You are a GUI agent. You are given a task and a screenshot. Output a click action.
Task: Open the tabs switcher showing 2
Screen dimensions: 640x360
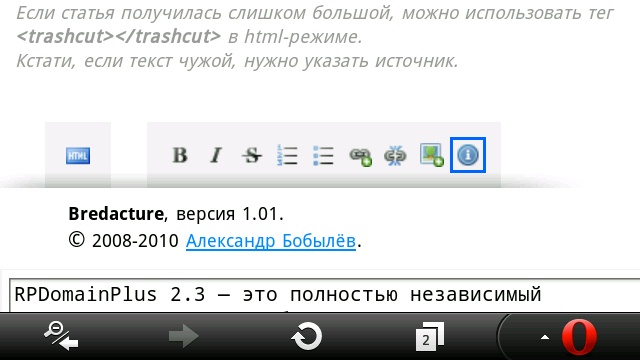pos(429,336)
